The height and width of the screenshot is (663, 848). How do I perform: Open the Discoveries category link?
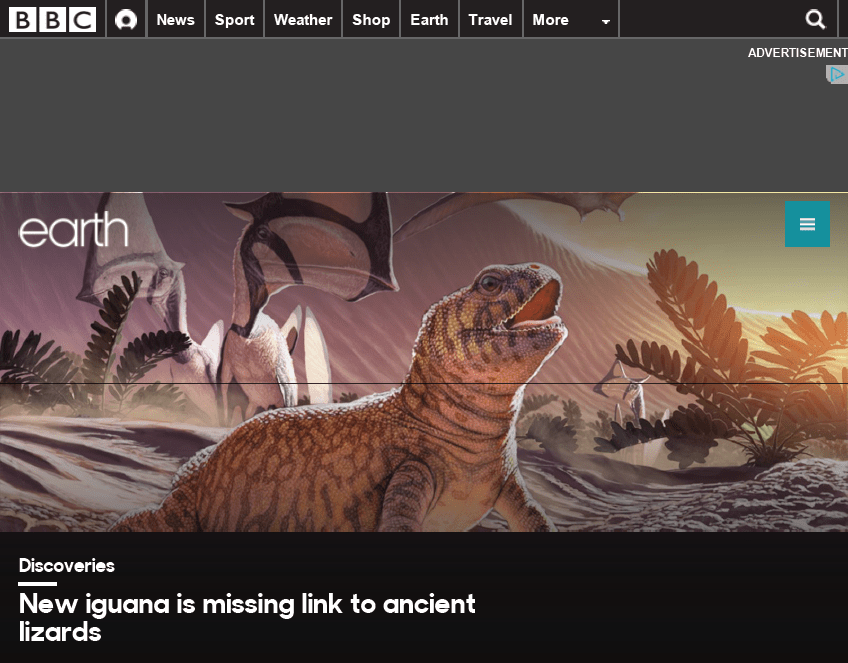67,565
